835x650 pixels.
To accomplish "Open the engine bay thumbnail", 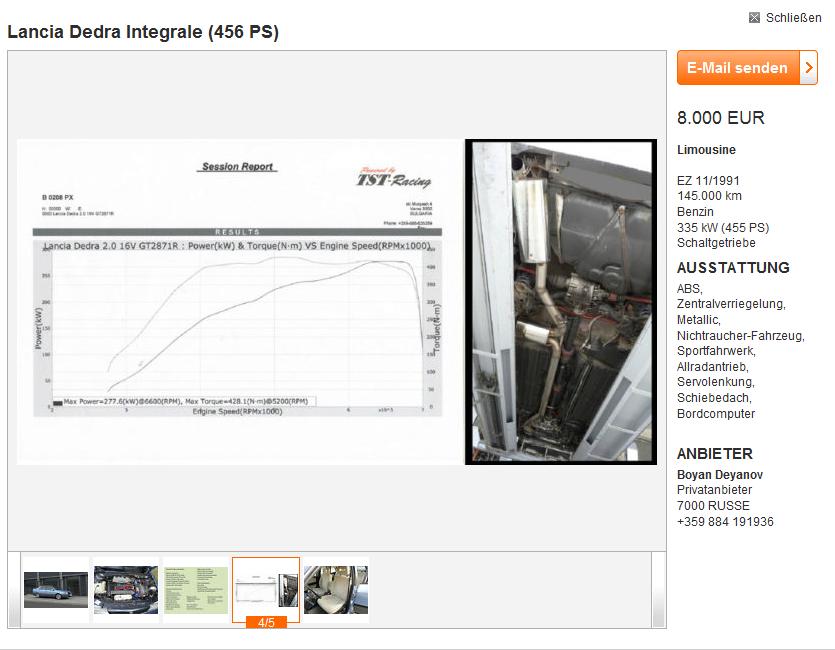I will pos(126,590).
